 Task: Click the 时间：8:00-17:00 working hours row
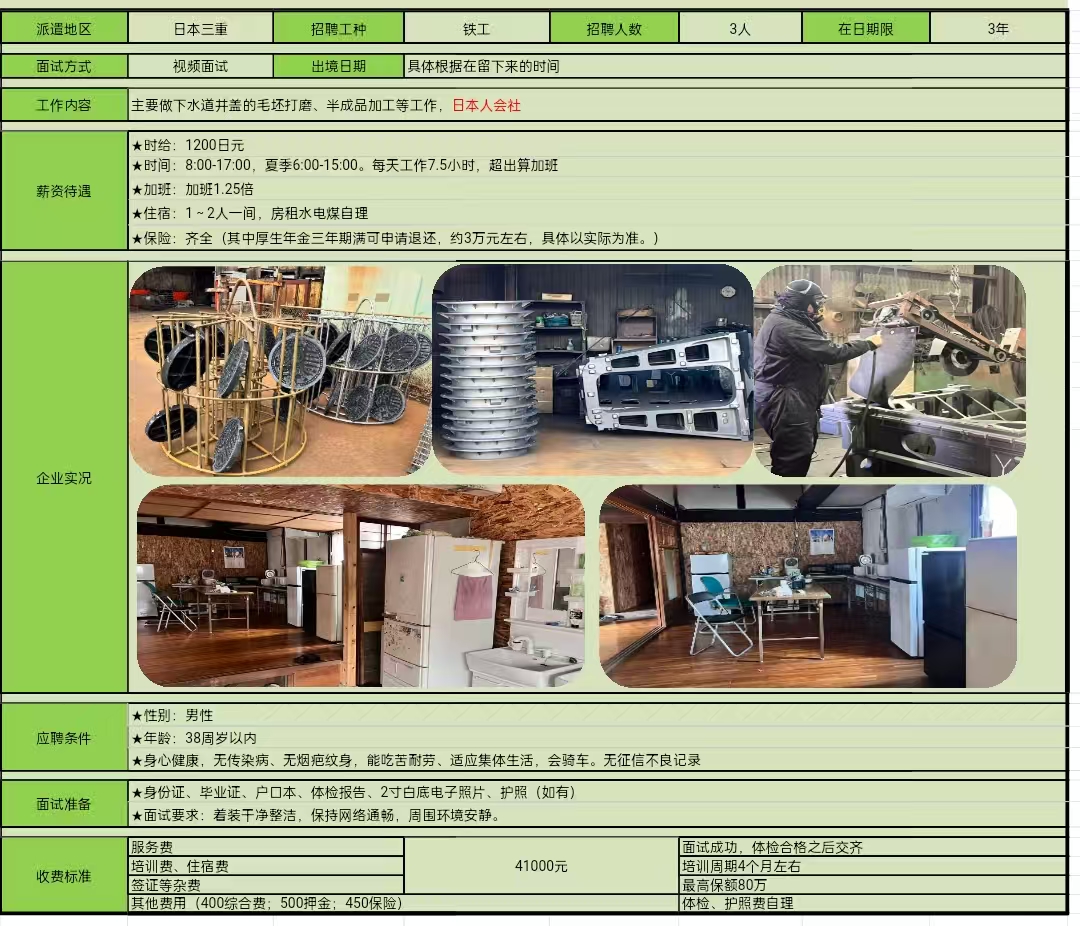click(597, 165)
